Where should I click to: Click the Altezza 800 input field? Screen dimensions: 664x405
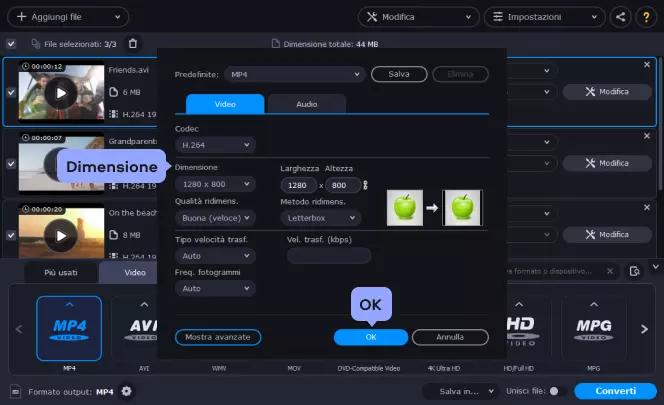[x=343, y=185]
